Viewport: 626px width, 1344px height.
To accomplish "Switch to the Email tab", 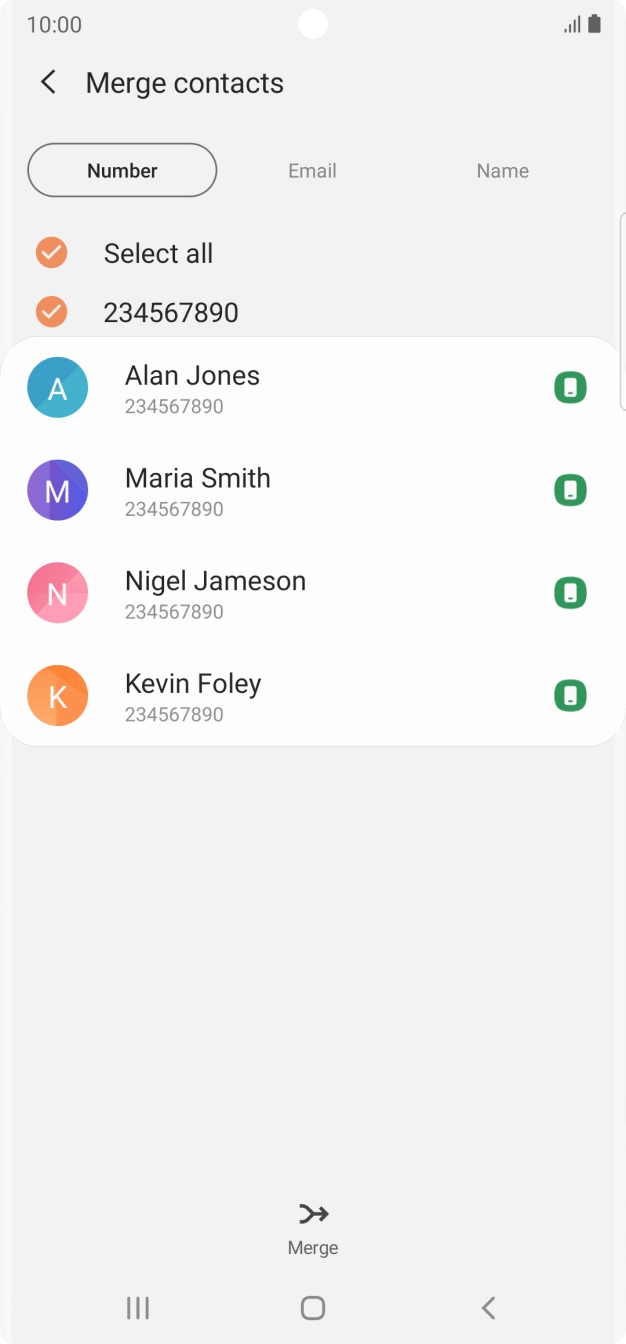I will (312, 171).
